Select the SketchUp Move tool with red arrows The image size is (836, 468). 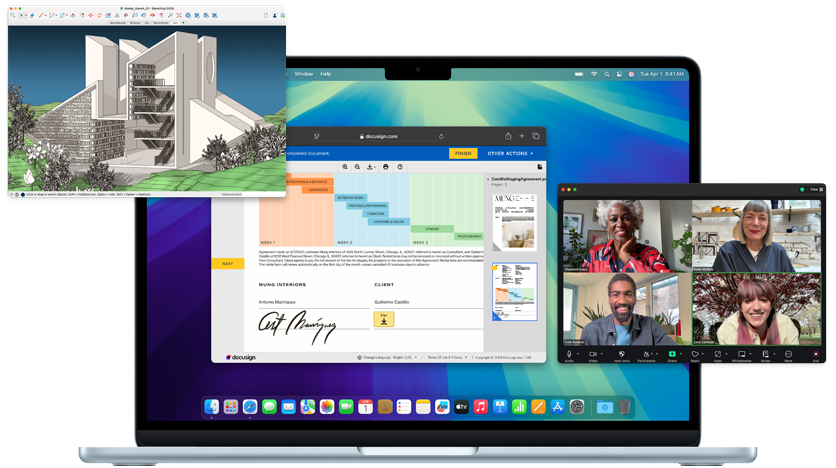tap(90, 15)
